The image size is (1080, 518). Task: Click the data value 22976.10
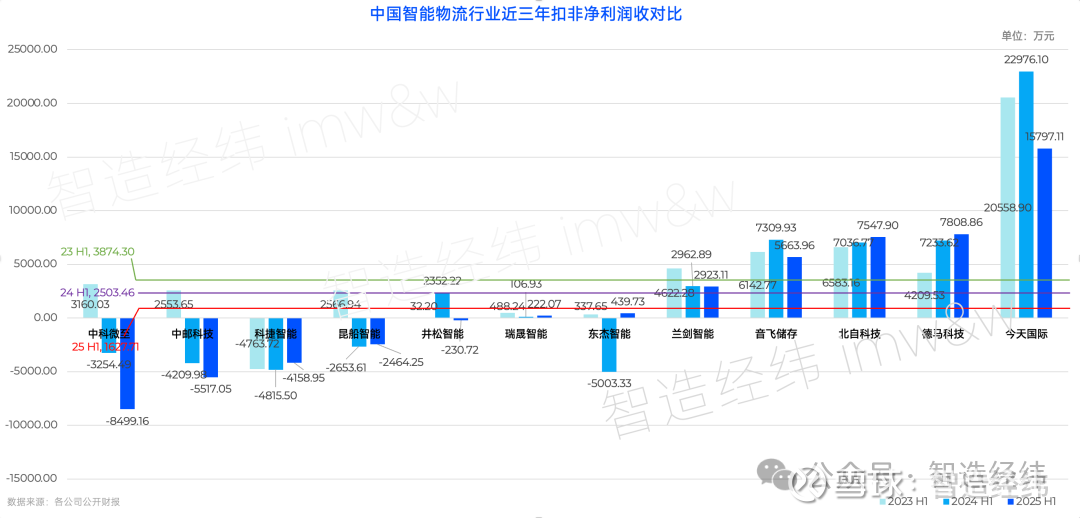[1026, 60]
